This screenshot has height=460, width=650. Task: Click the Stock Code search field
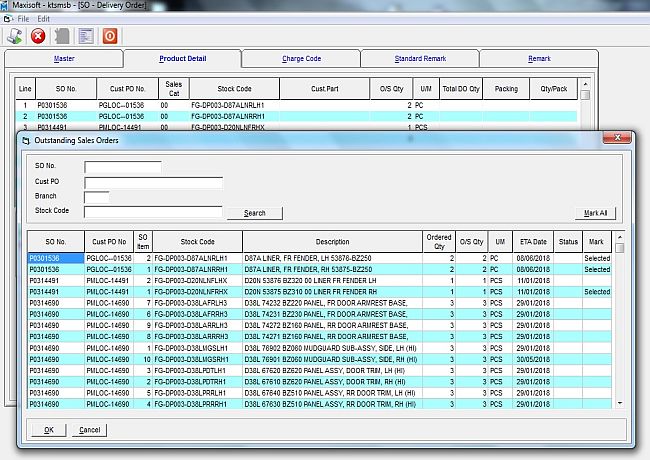click(152, 212)
